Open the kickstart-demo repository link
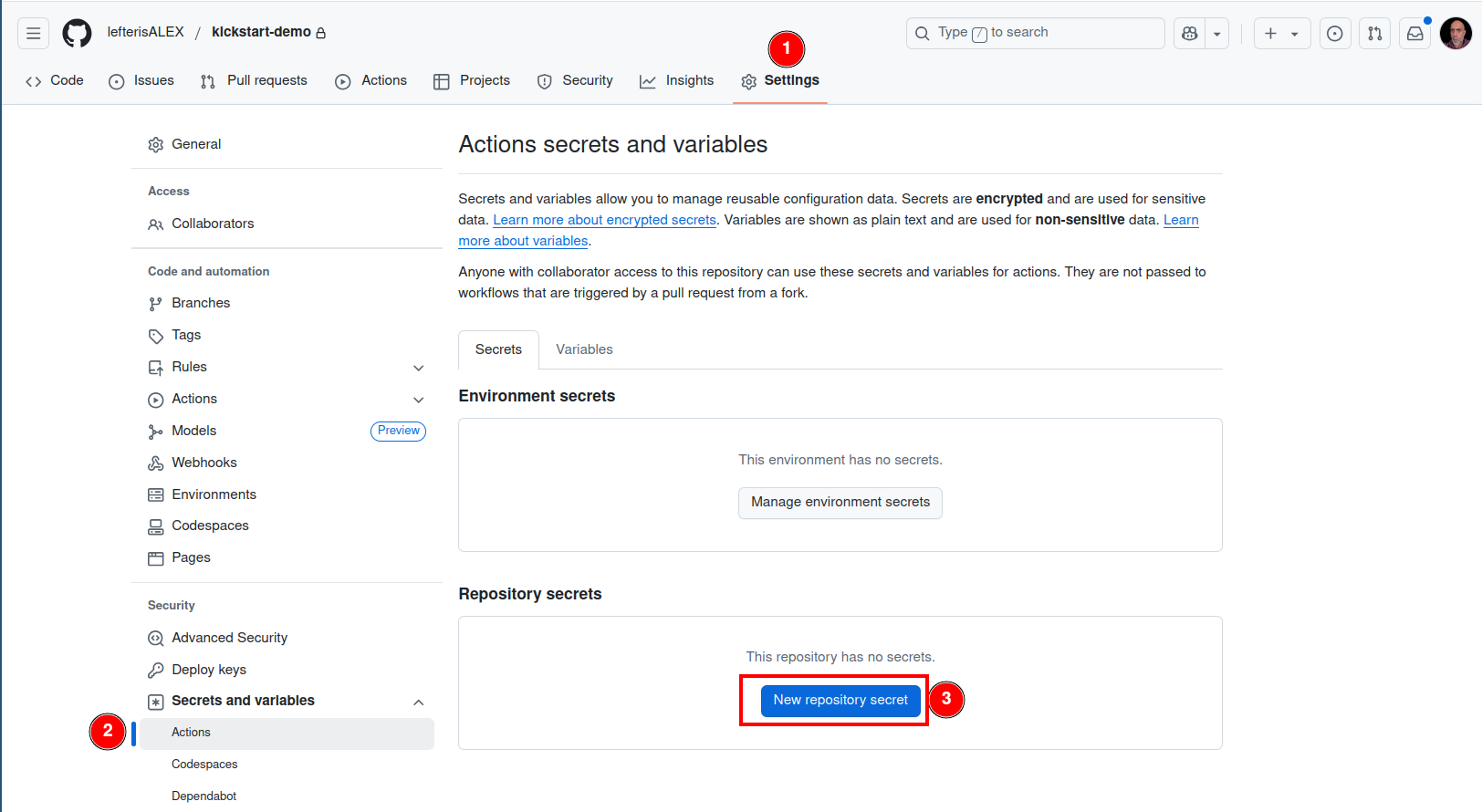Screen dimensions: 1482x812 tap(261, 32)
